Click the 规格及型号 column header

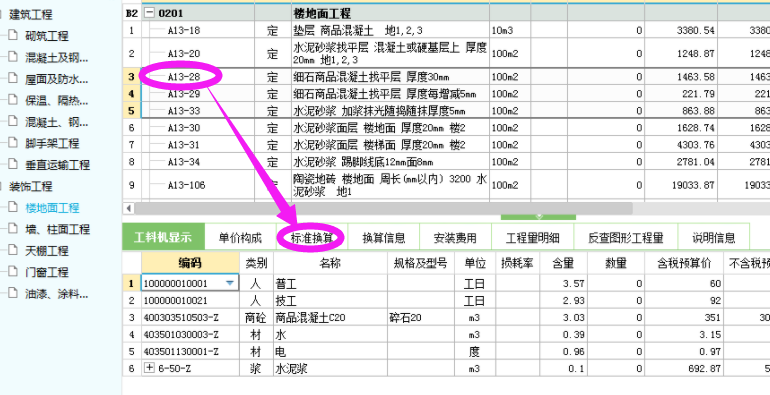(x=421, y=263)
